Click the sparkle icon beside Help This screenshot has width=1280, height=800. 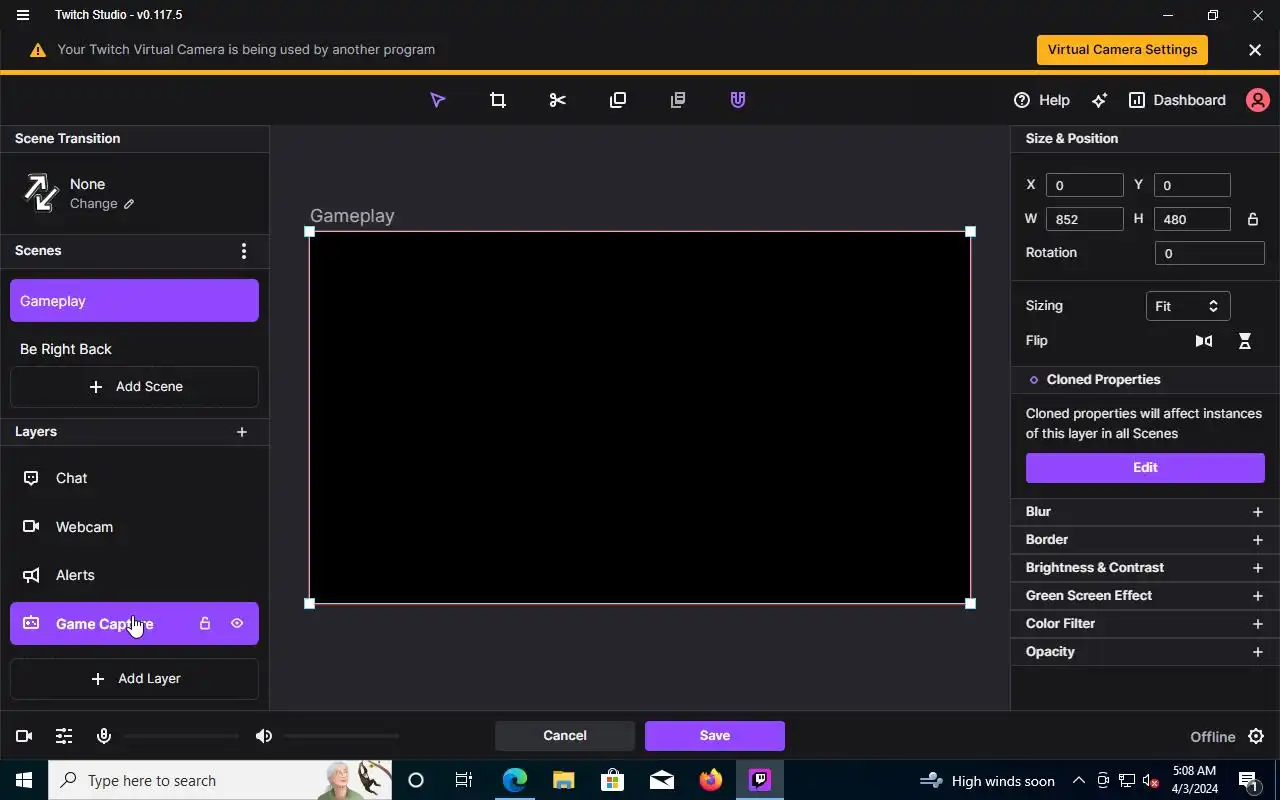click(1099, 100)
